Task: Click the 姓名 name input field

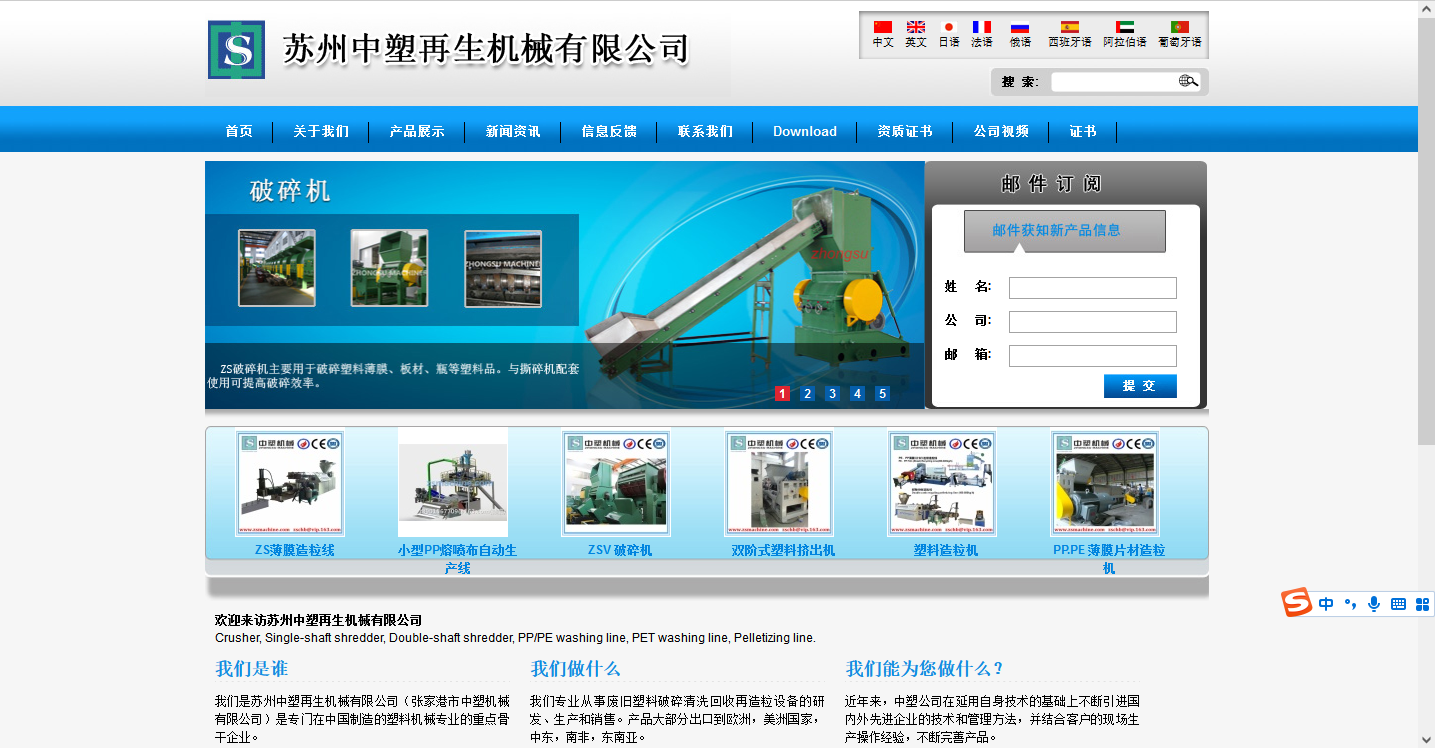Action: pos(1092,288)
